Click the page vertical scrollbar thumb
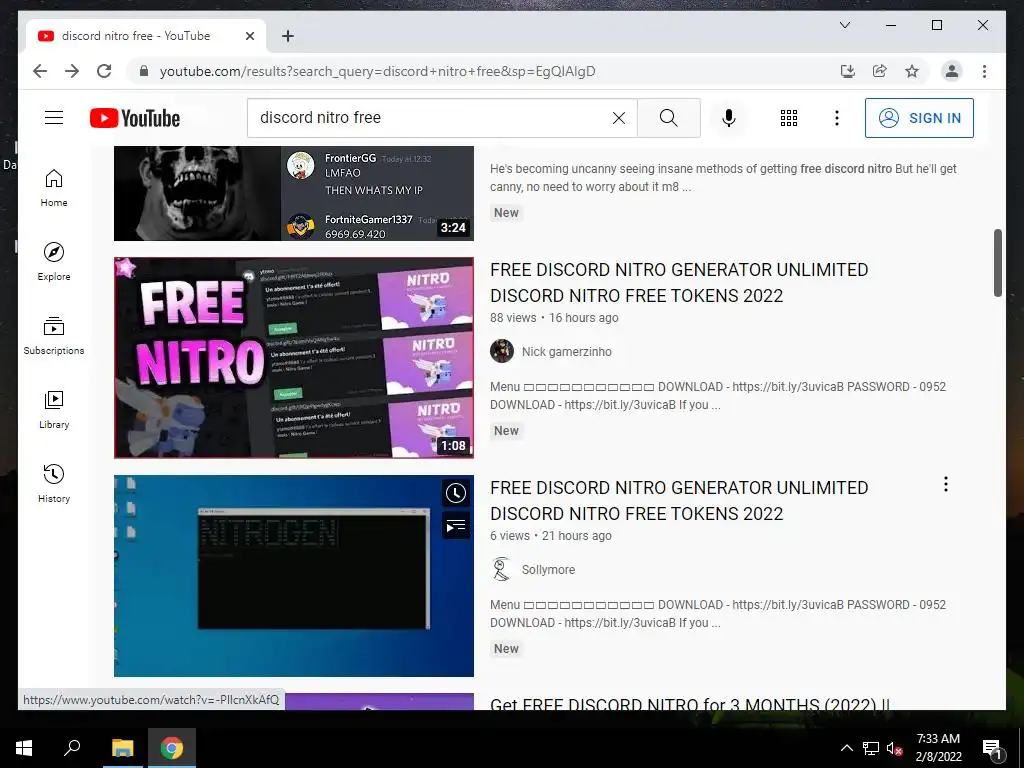 coord(997,263)
